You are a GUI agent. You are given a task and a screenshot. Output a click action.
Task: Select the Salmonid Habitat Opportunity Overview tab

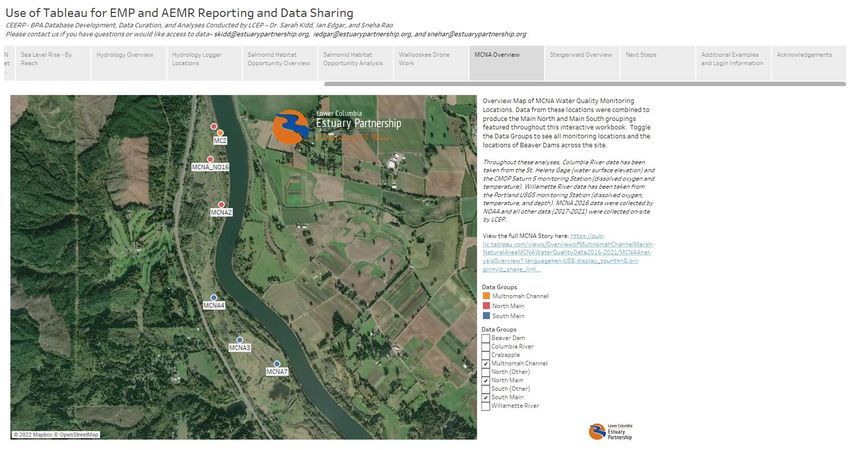280,63
